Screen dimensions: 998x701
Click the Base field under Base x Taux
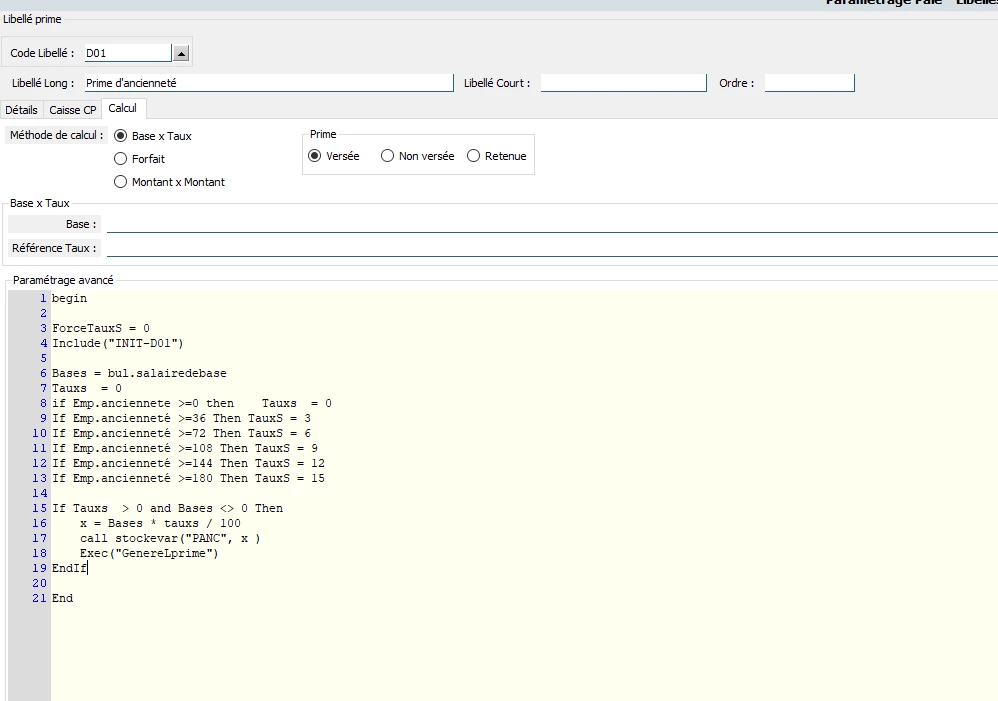coord(550,224)
